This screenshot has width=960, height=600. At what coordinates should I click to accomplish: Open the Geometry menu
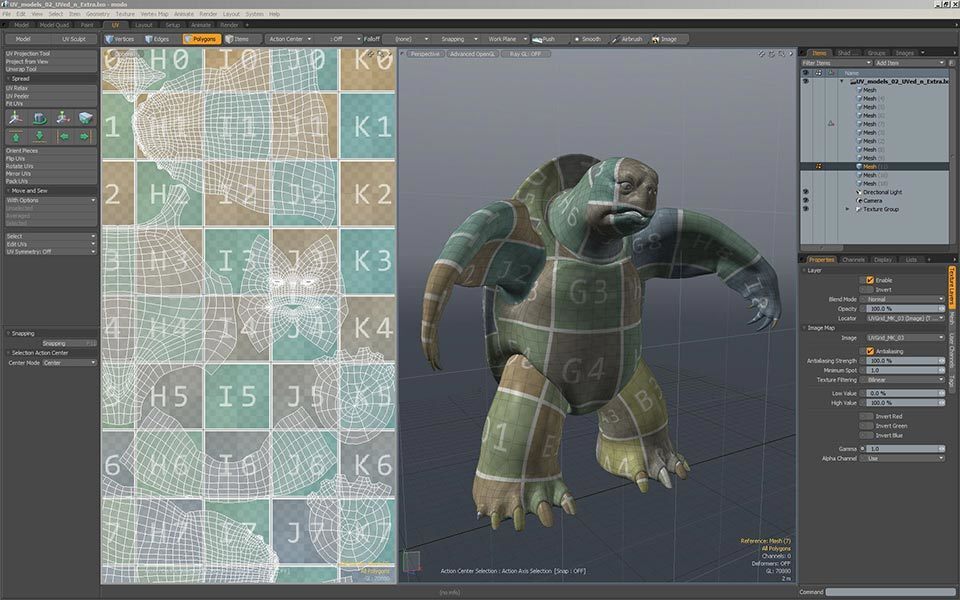pos(97,14)
